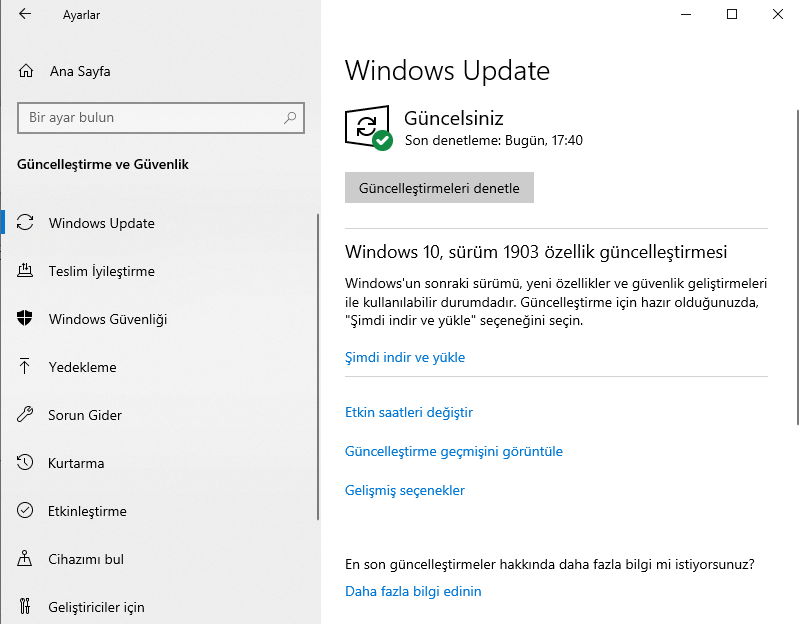The image size is (800, 624).
Task: Click the Etkinleştirme checkmark circle icon
Action: click(25, 510)
